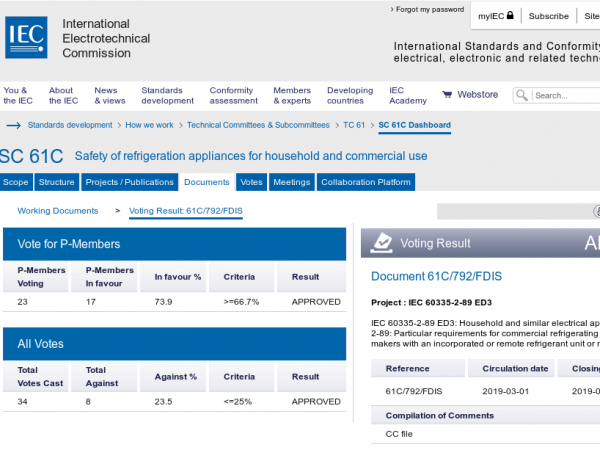The width and height of the screenshot is (600, 450).
Task: Click the Vote for P-Members header
Action: (x=174, y=244)
